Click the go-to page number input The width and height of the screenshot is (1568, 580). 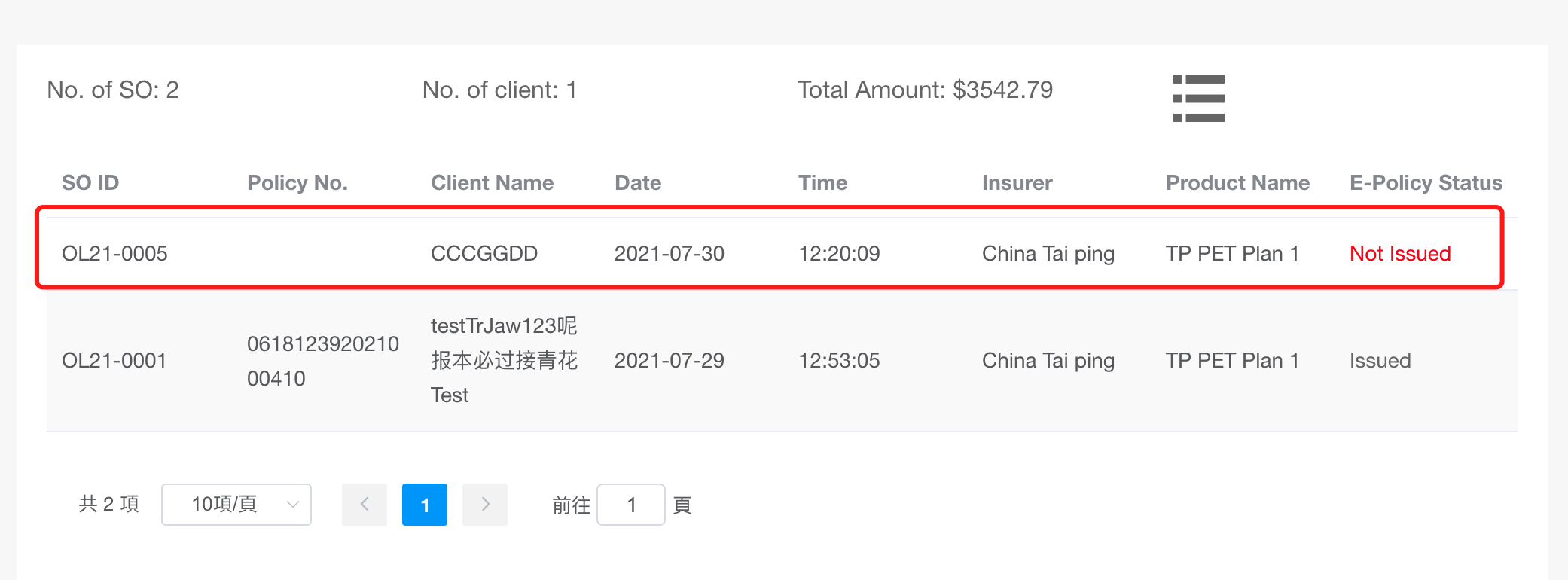pyautogui.click(x=631, y=505)
